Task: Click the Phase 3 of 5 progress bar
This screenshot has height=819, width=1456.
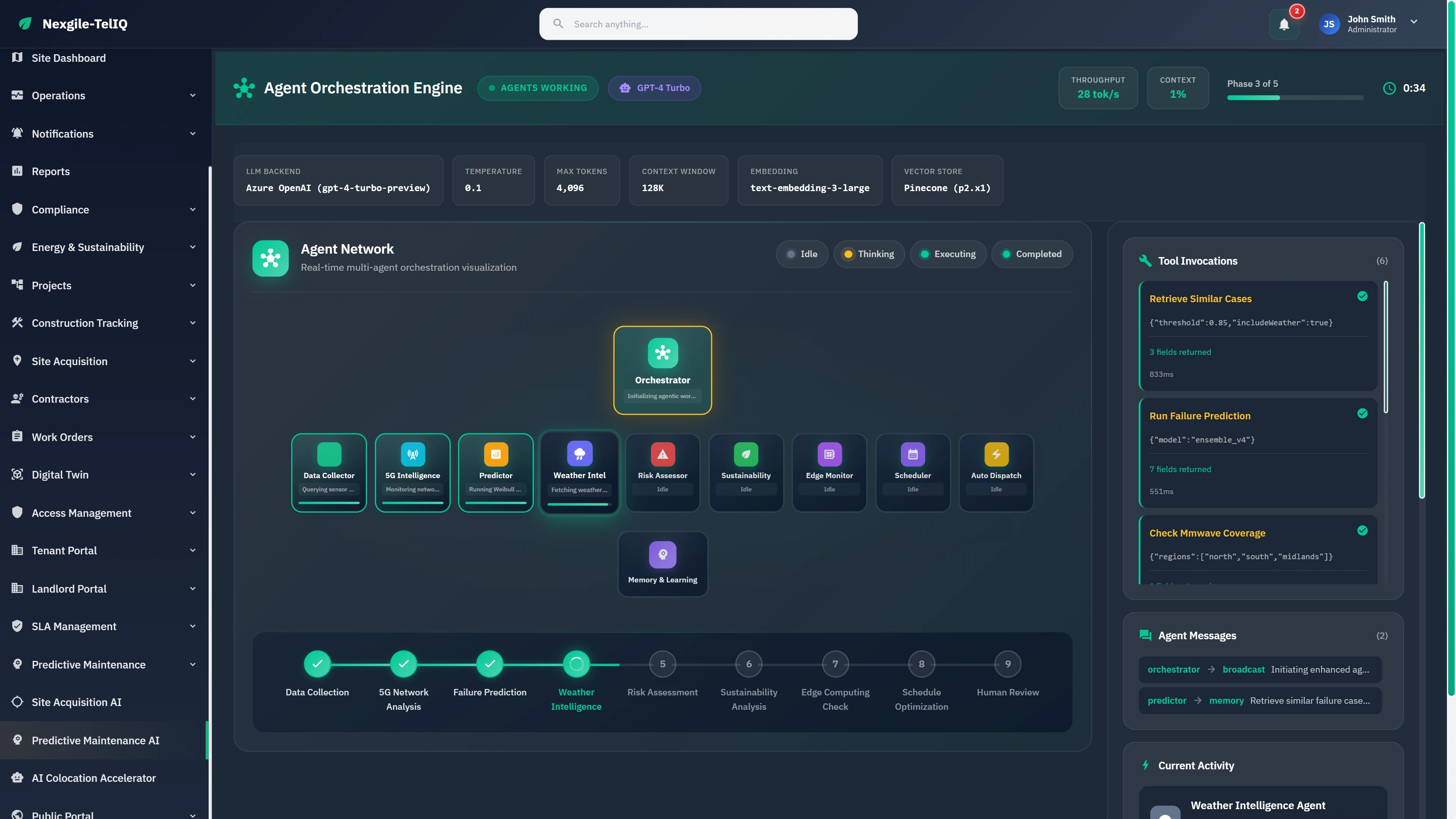Action: coord(1294,97)
